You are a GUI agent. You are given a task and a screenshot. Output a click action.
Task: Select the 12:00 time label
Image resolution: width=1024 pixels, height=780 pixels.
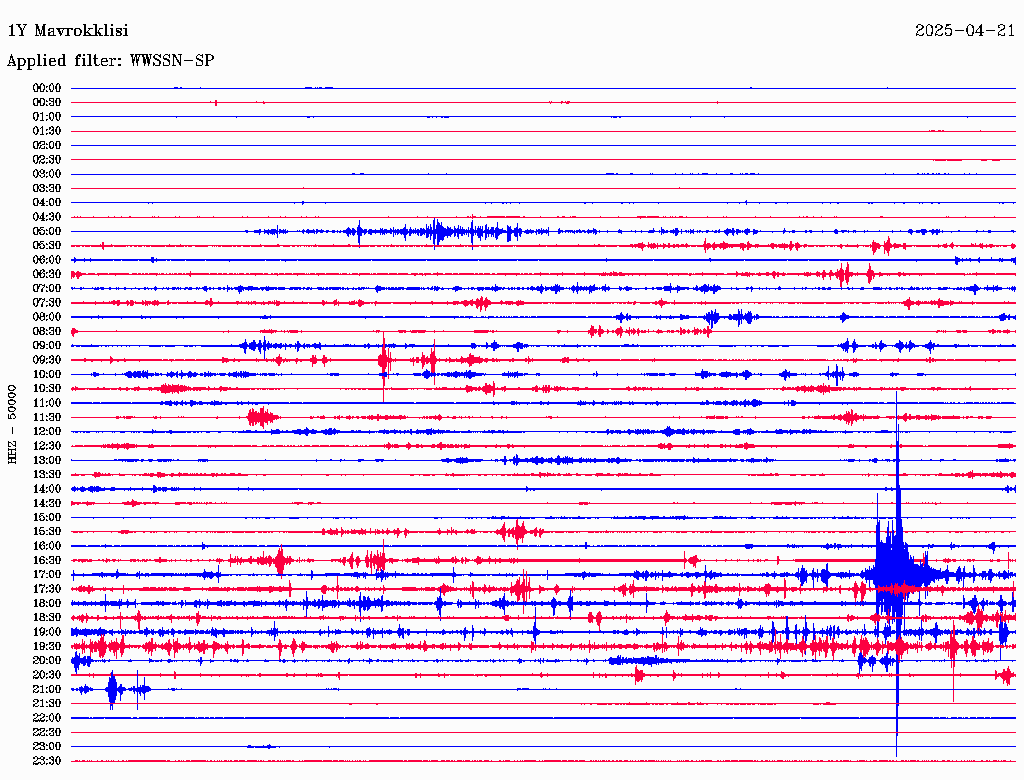pyautogui.click(x=47, y=432)
